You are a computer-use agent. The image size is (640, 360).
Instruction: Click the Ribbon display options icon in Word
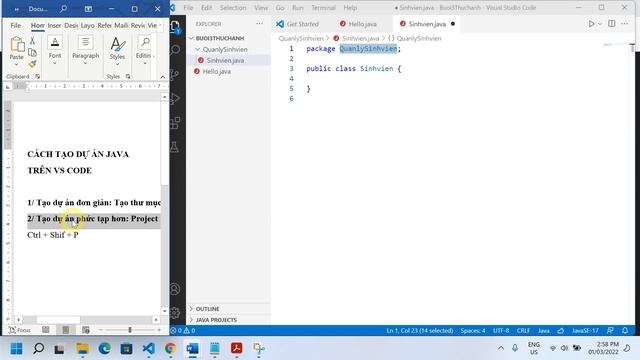point(88,8)
